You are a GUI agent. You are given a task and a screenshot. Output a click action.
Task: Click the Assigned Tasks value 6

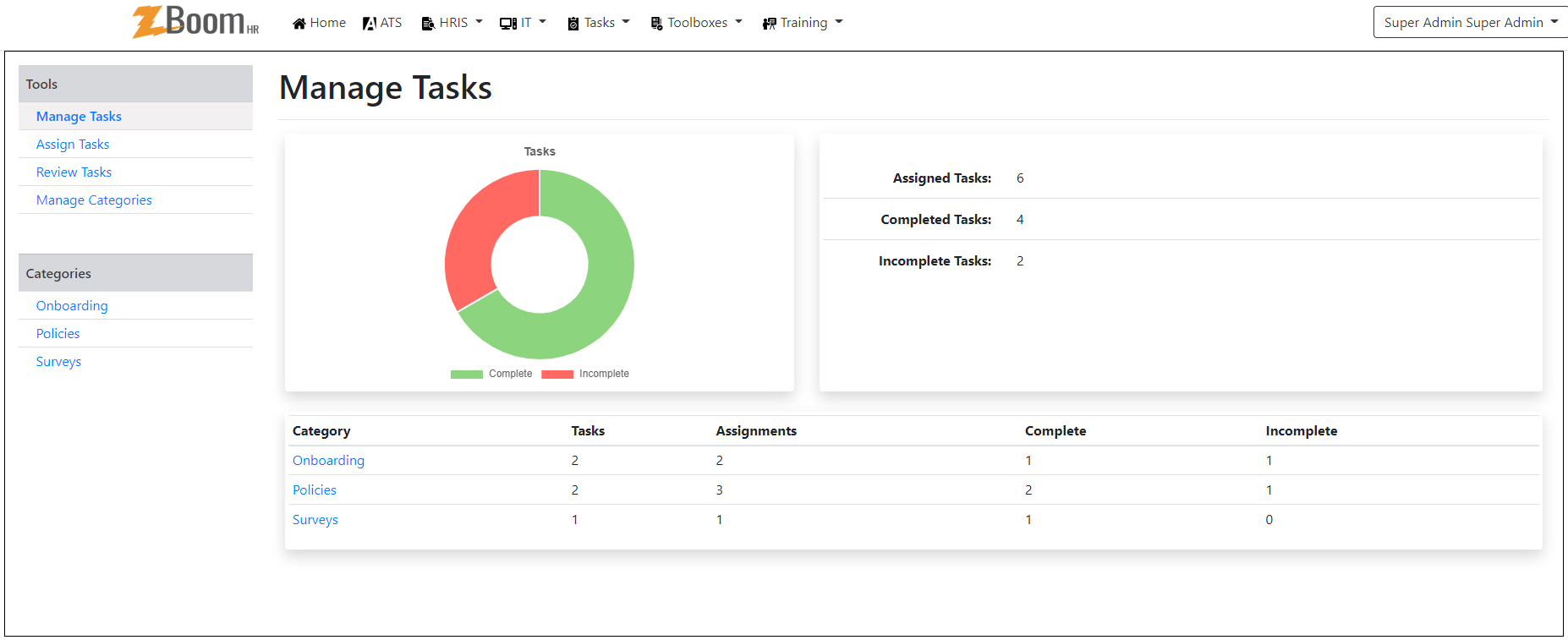tap(1020, 178)
